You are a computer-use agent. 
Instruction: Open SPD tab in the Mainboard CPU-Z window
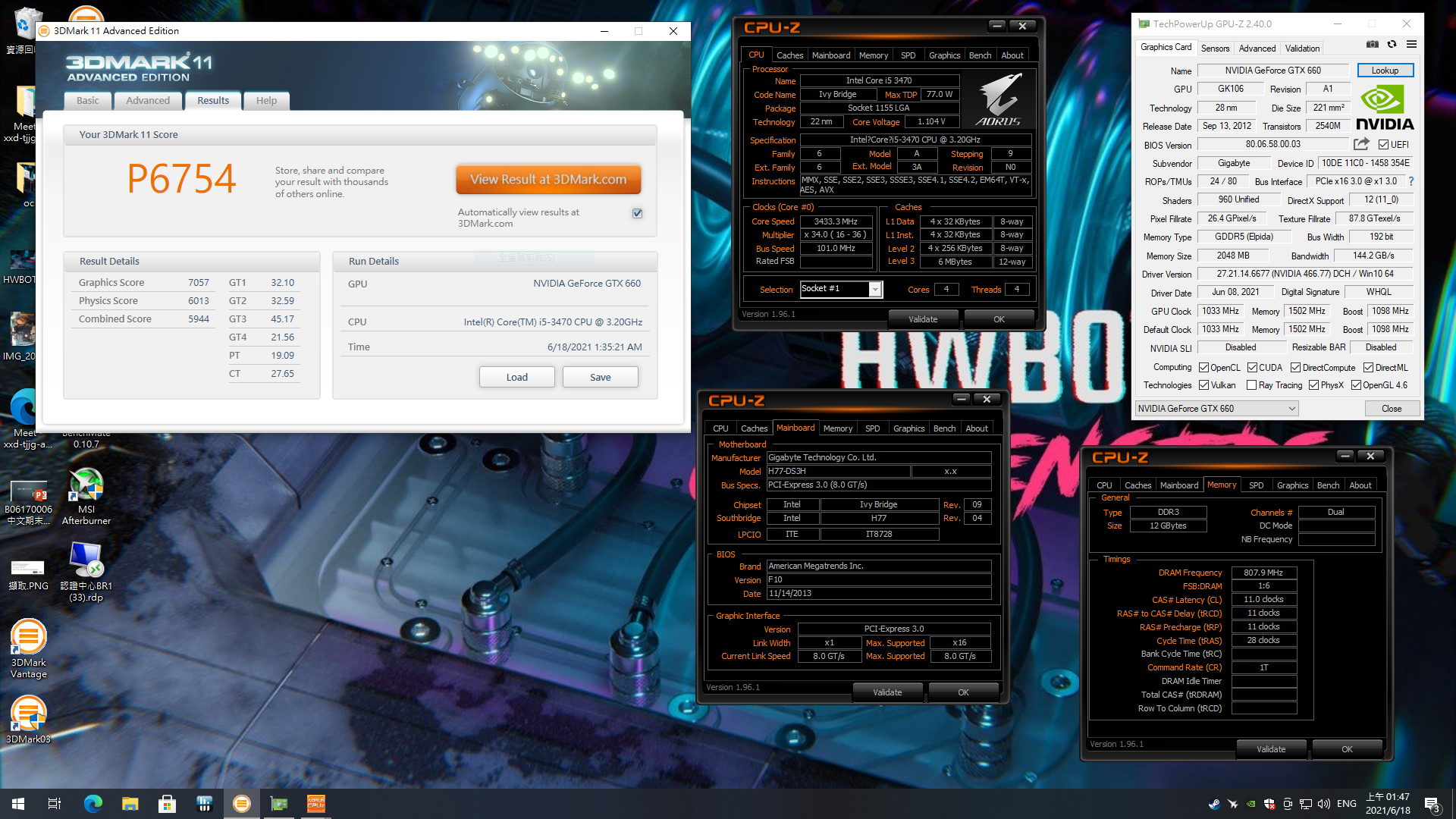click(873, 428)
